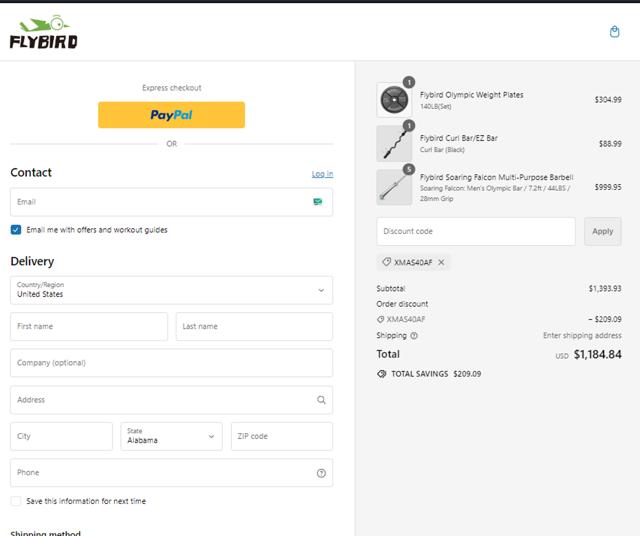This screenshot has height=536, width=640.
Task: Focus the Discount code field
Action: 476,231
